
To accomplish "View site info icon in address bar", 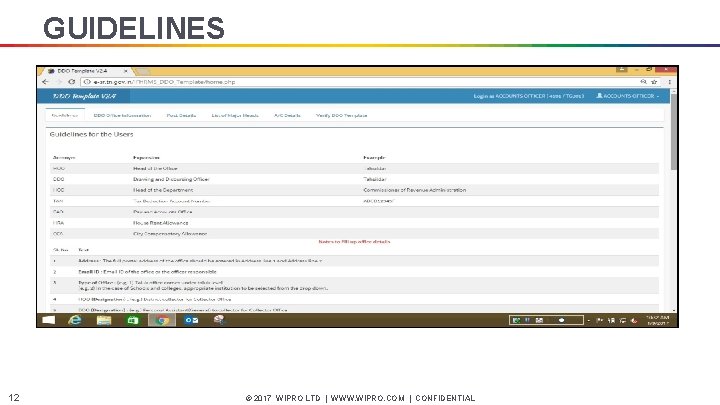I will point(87,82).
